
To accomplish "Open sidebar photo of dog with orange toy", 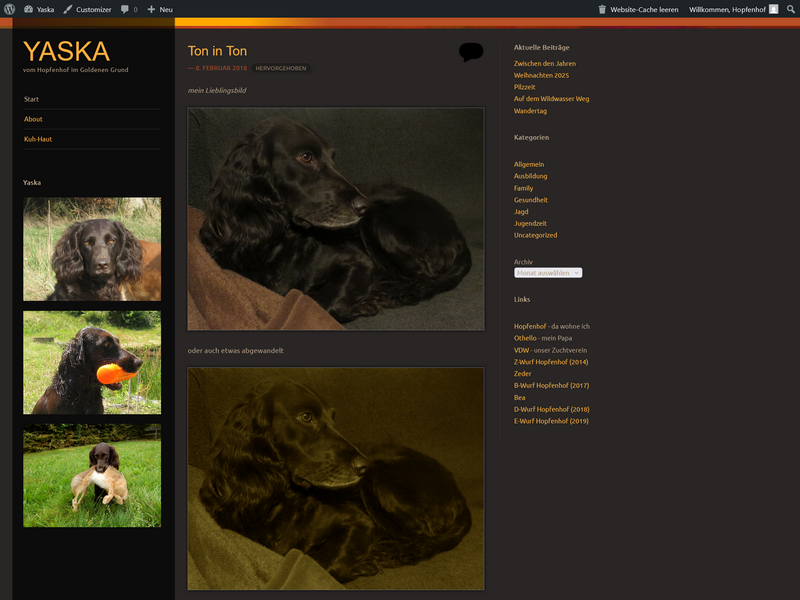I will point(92,362).
